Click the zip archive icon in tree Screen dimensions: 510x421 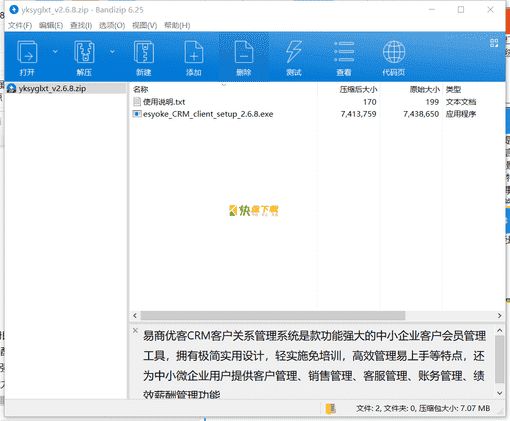point(12,88)
